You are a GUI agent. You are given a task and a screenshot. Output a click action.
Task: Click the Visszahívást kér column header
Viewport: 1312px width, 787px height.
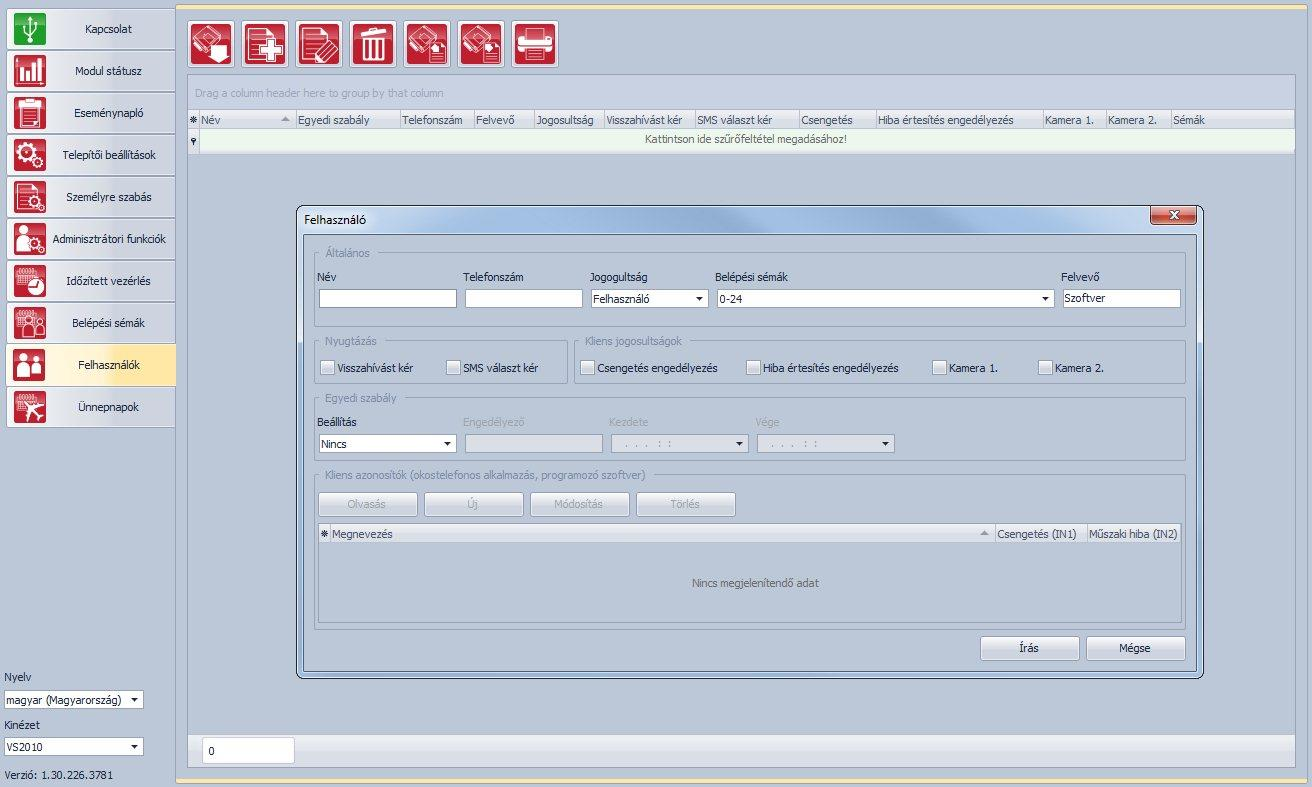pyautogui.click(x=649, y=120)
